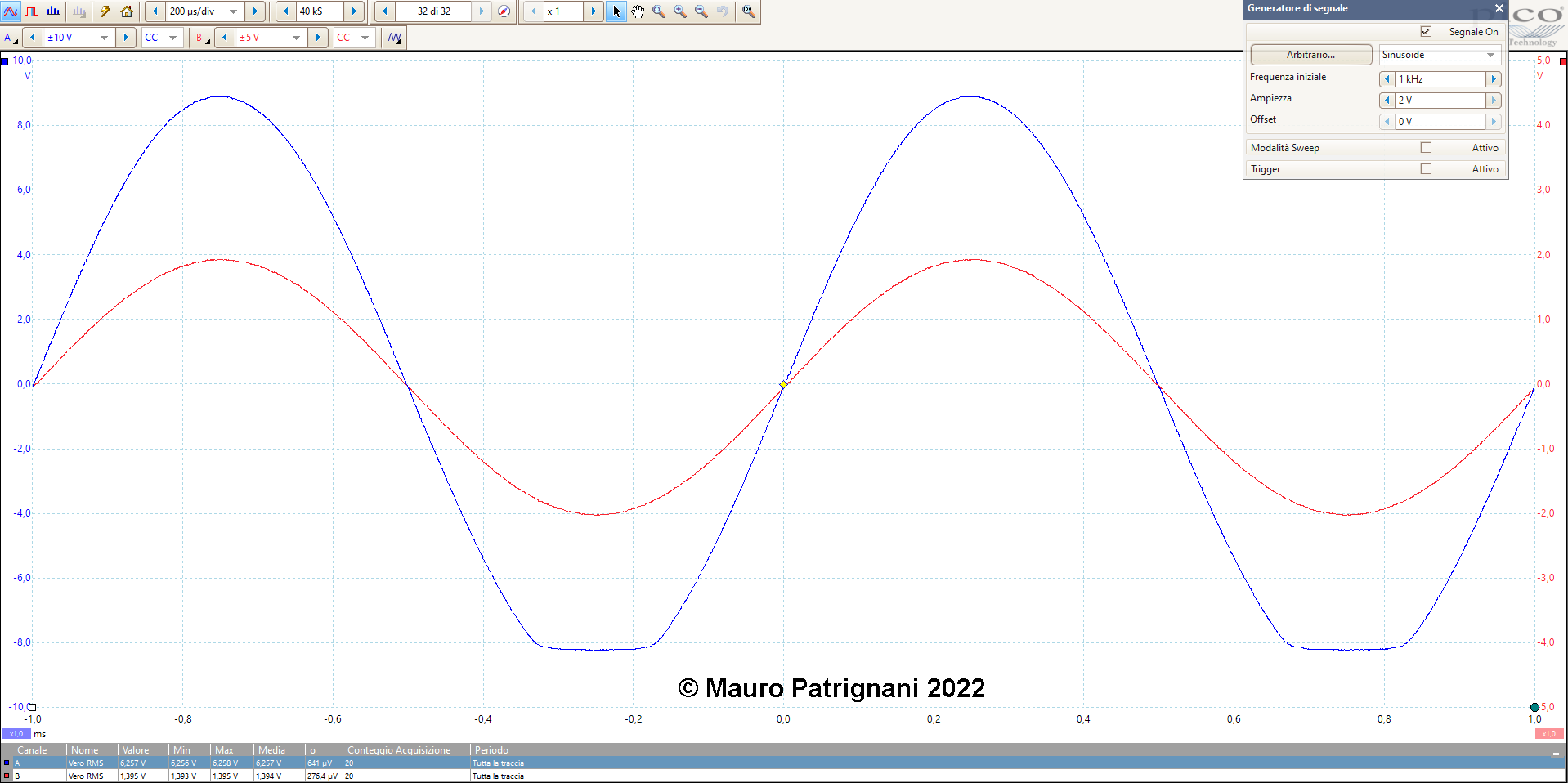Click the zoom in magnifier
The image size is (1568, 783).
(x=680, y=11)
